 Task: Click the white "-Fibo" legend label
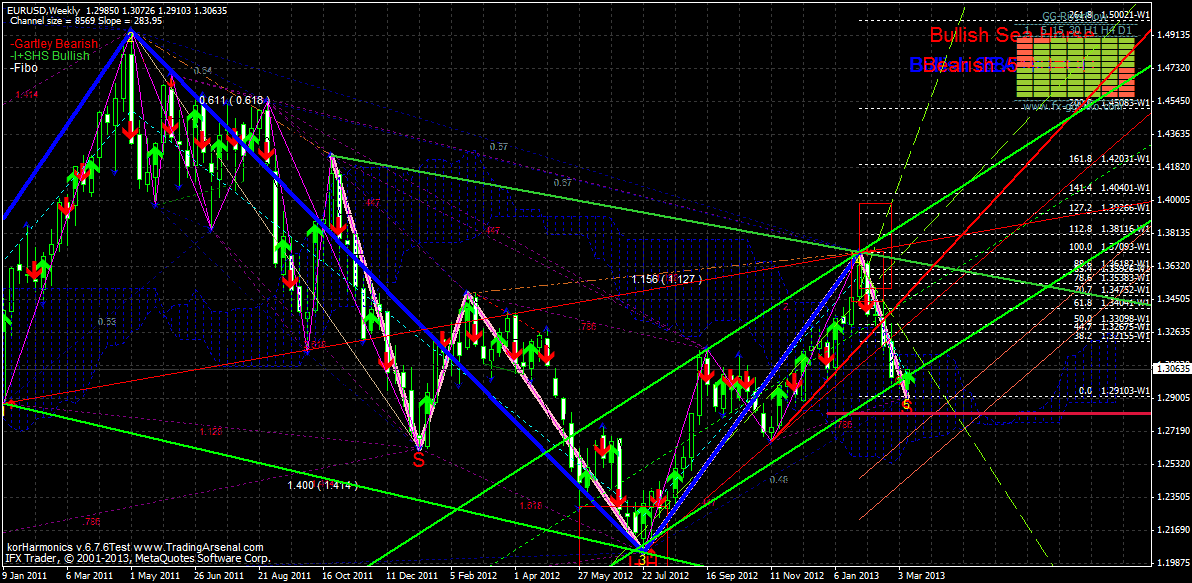[24, 68]
